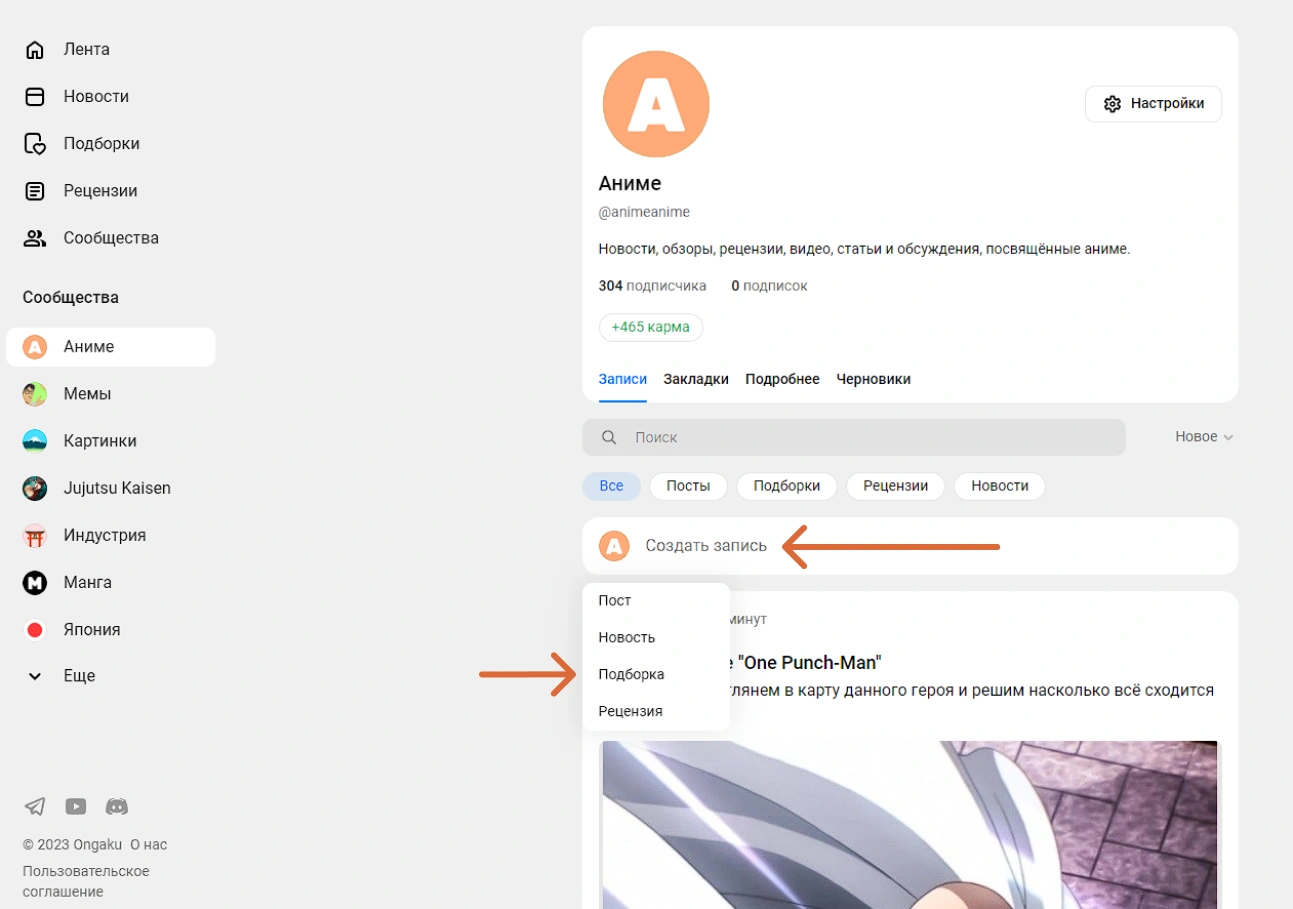Click the Рецензии sidebar icon
The image size is (1293, 909).
[35, 191]
